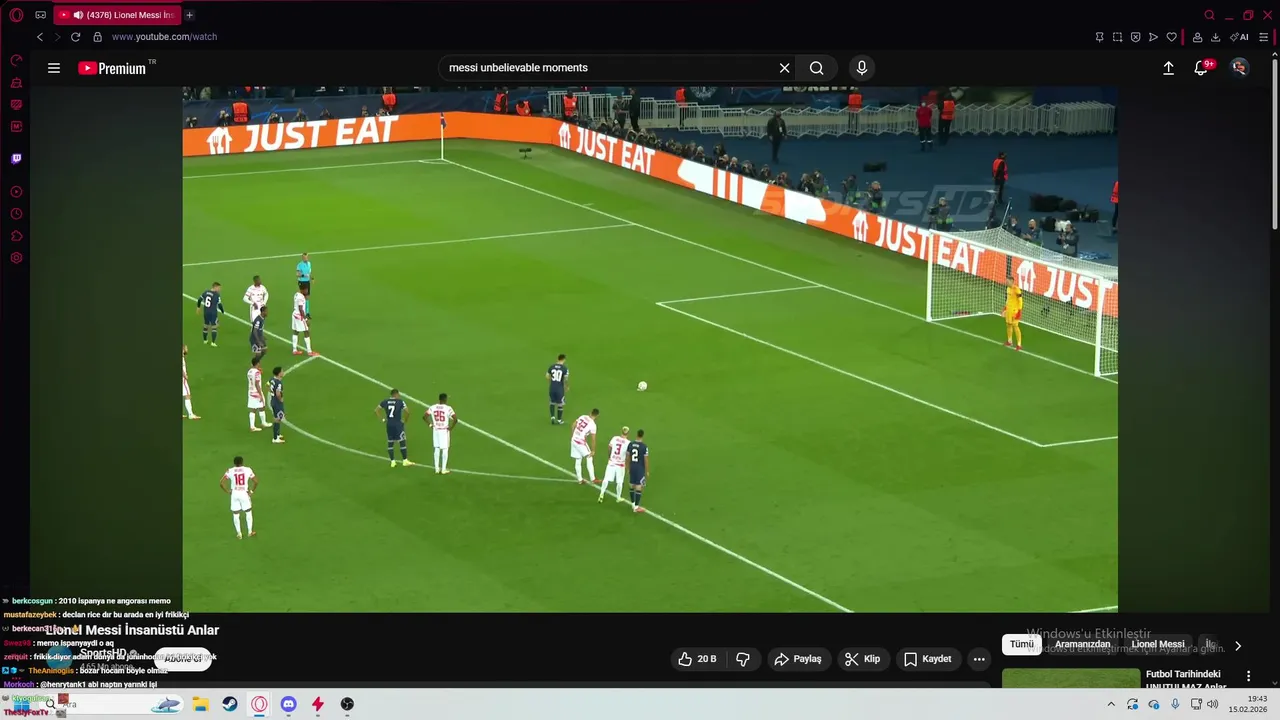Add page to bookmarks heart icon

pyautogui.click(x=1171, y=37)
